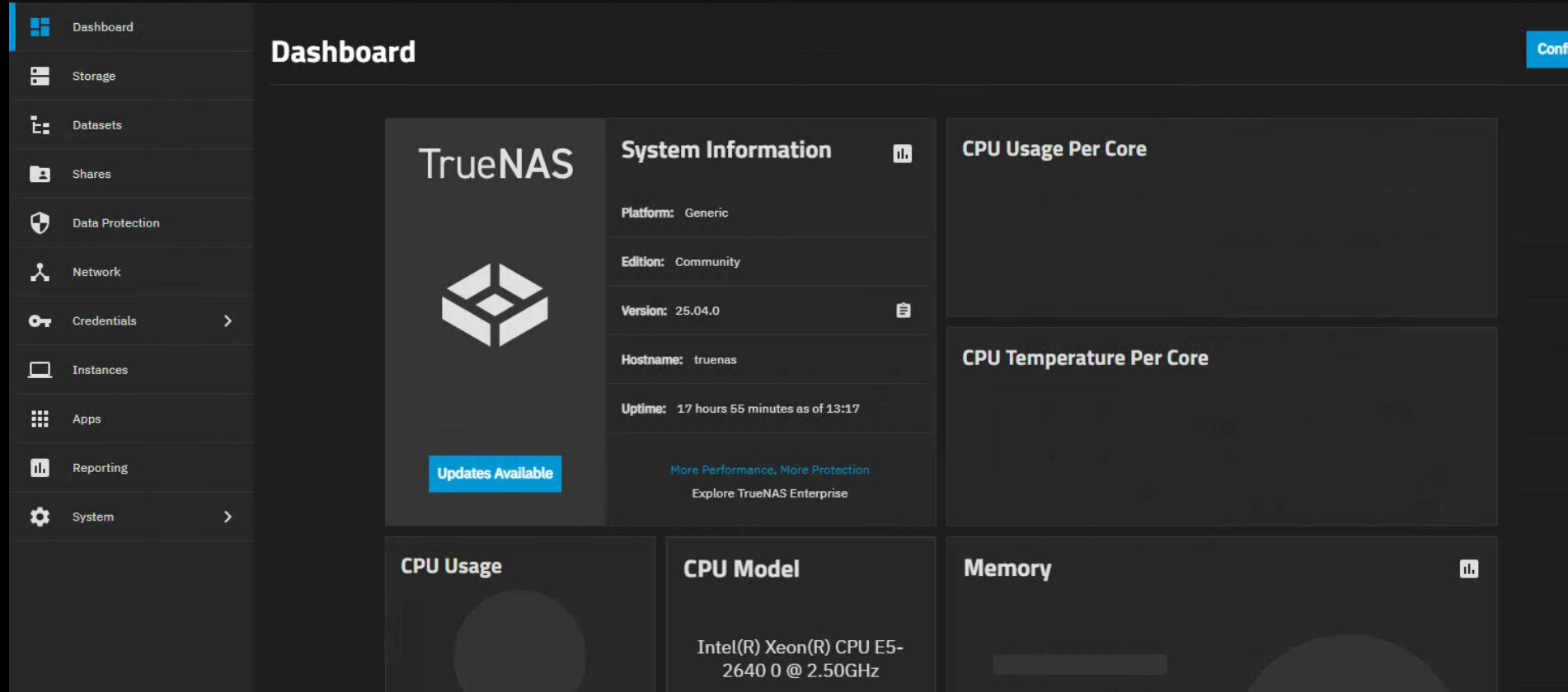The height and width of the screenshot is (692, 1568).
Task: Click the Shares folder icon
Action: [40, 174]
